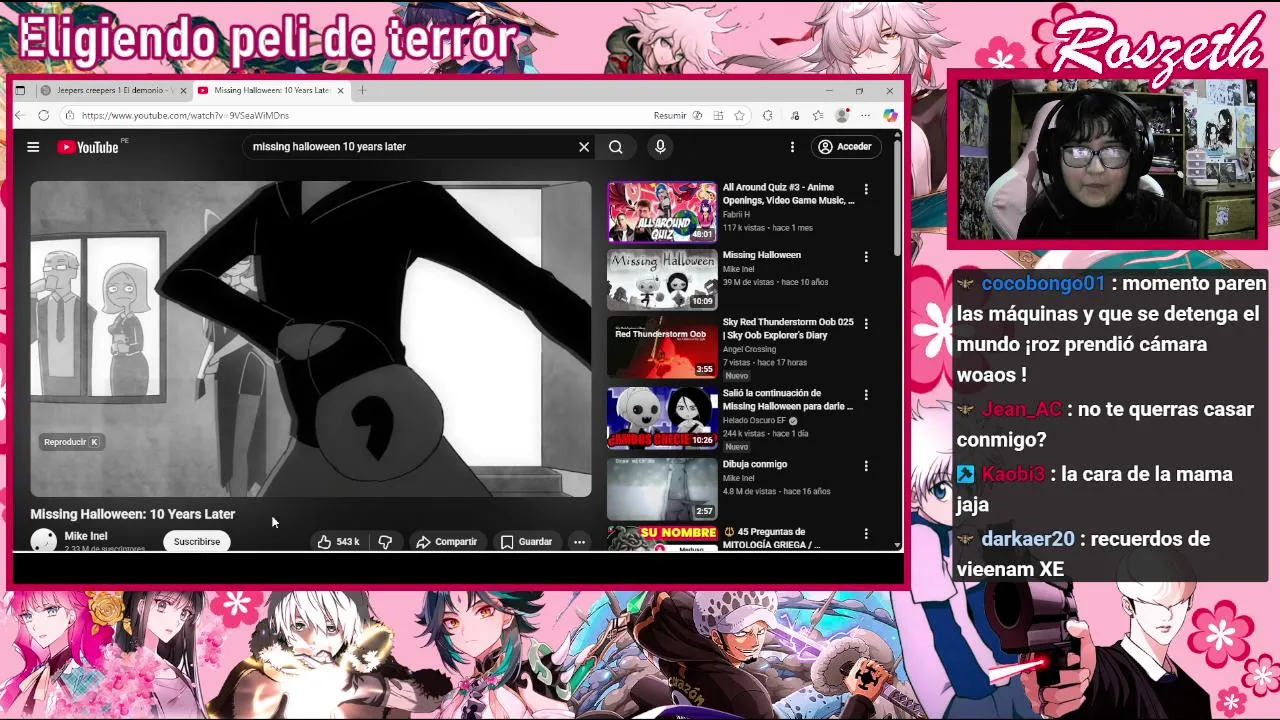Open options menu for Dibuja conmigo

pyautogui.click(x=866, y=466)
